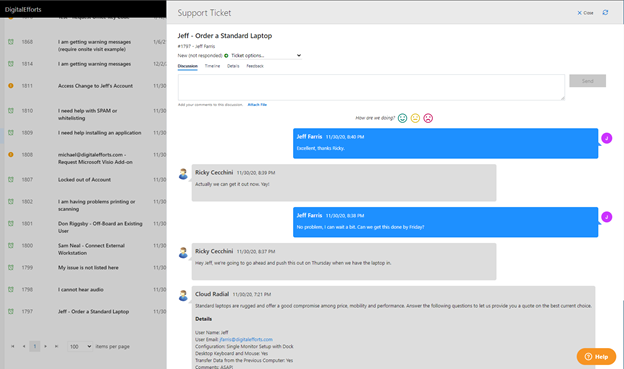Click status icon for ticket 1868
The width and height of the screenshot is (624, 369).
11,42
